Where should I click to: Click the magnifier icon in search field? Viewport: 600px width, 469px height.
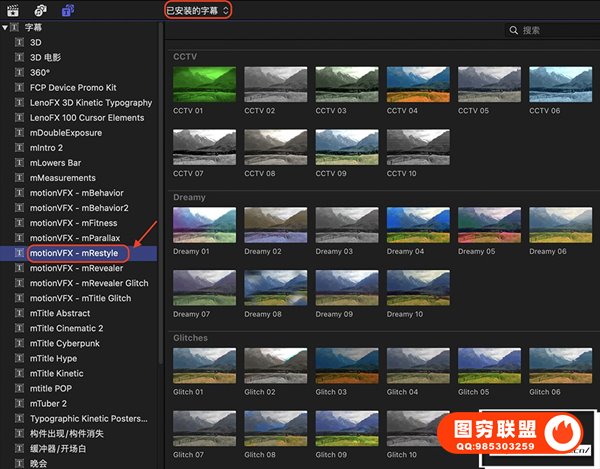click(x=514, y=32)
